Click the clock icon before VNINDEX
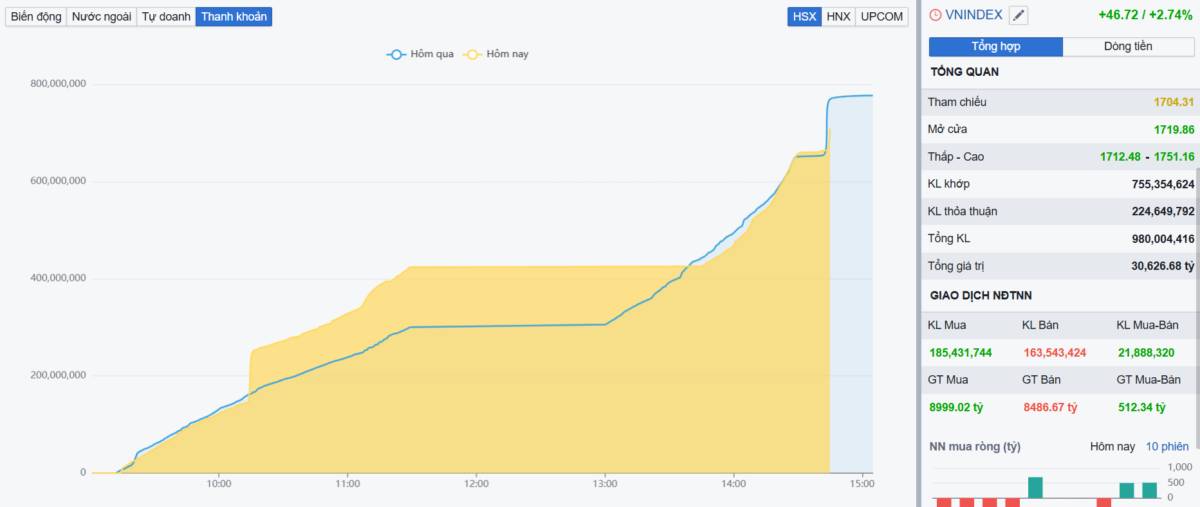Screen dimensions: 1200x507 click(935, 15)
